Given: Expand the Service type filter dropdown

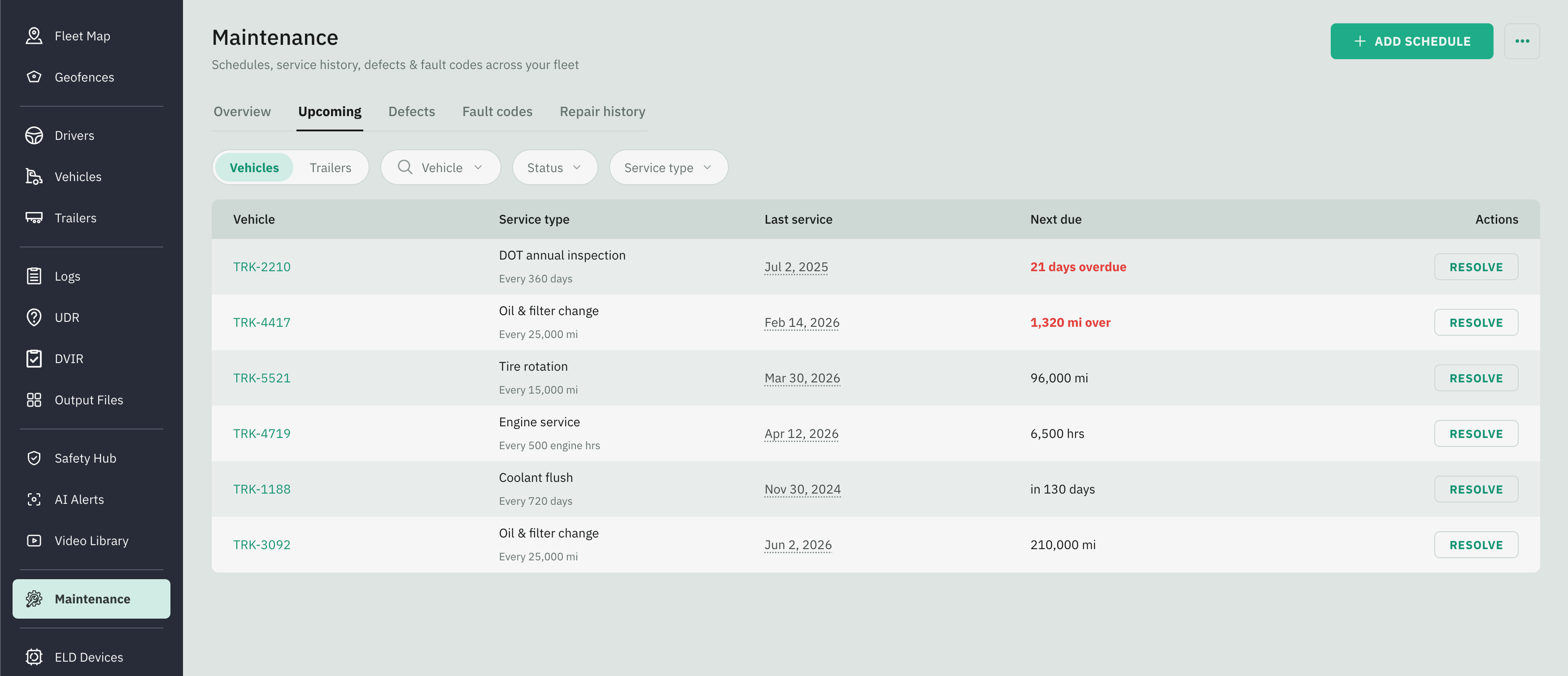Looking at the screenshot, I should tap(668, 167).
